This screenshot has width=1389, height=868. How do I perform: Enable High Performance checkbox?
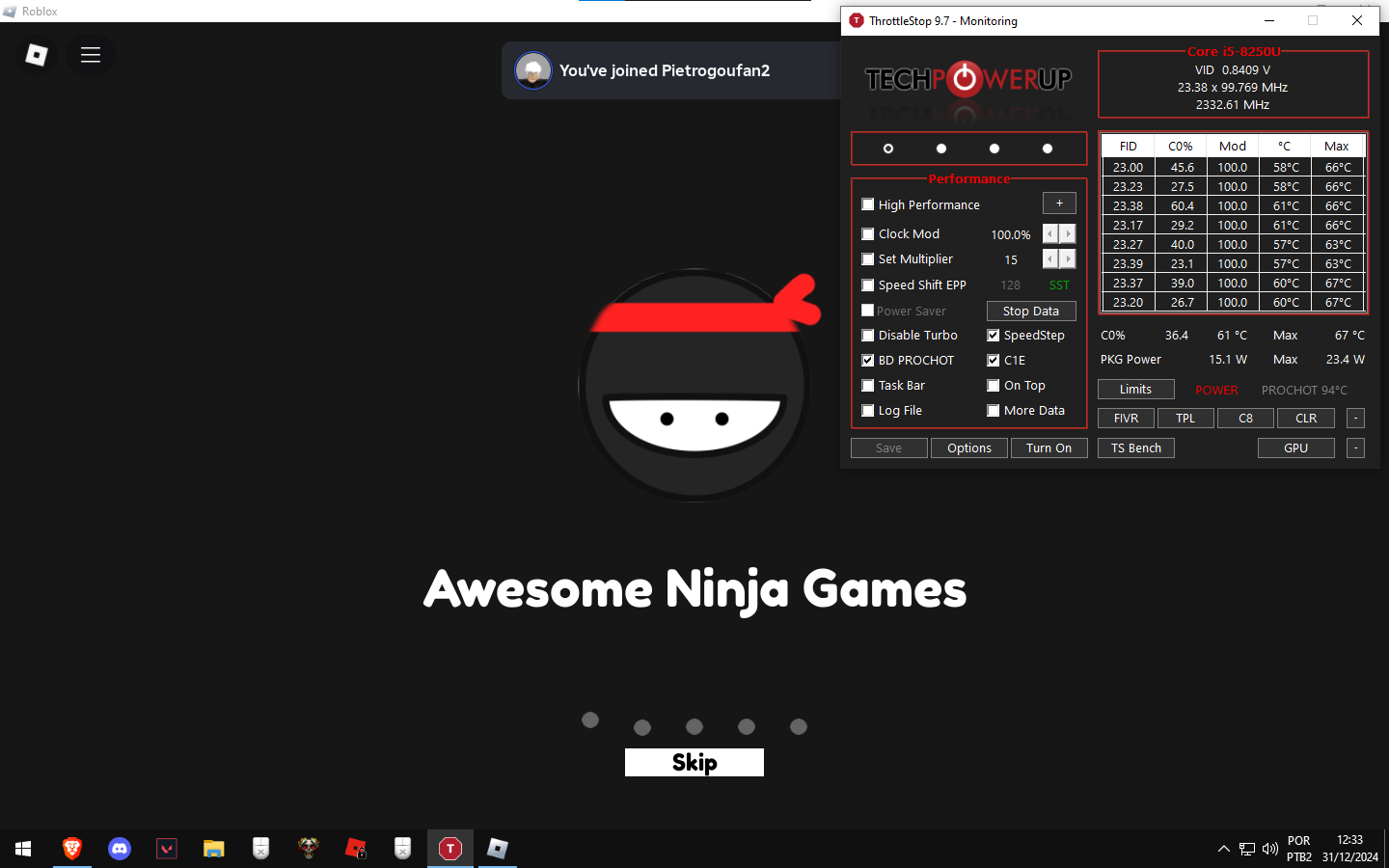pyautogui.click(x=868, y=204)
